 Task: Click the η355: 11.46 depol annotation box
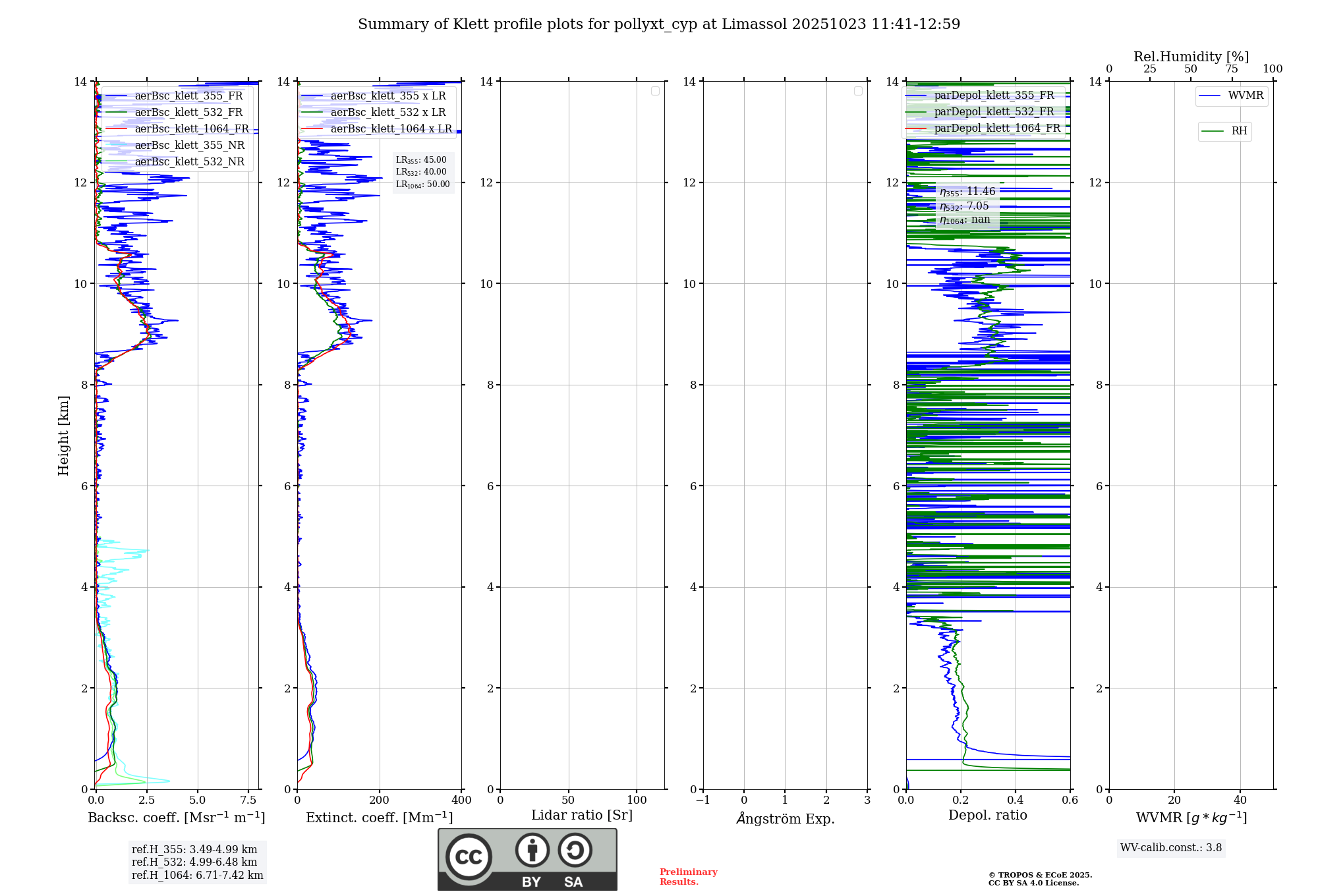(x=967, y=192)
